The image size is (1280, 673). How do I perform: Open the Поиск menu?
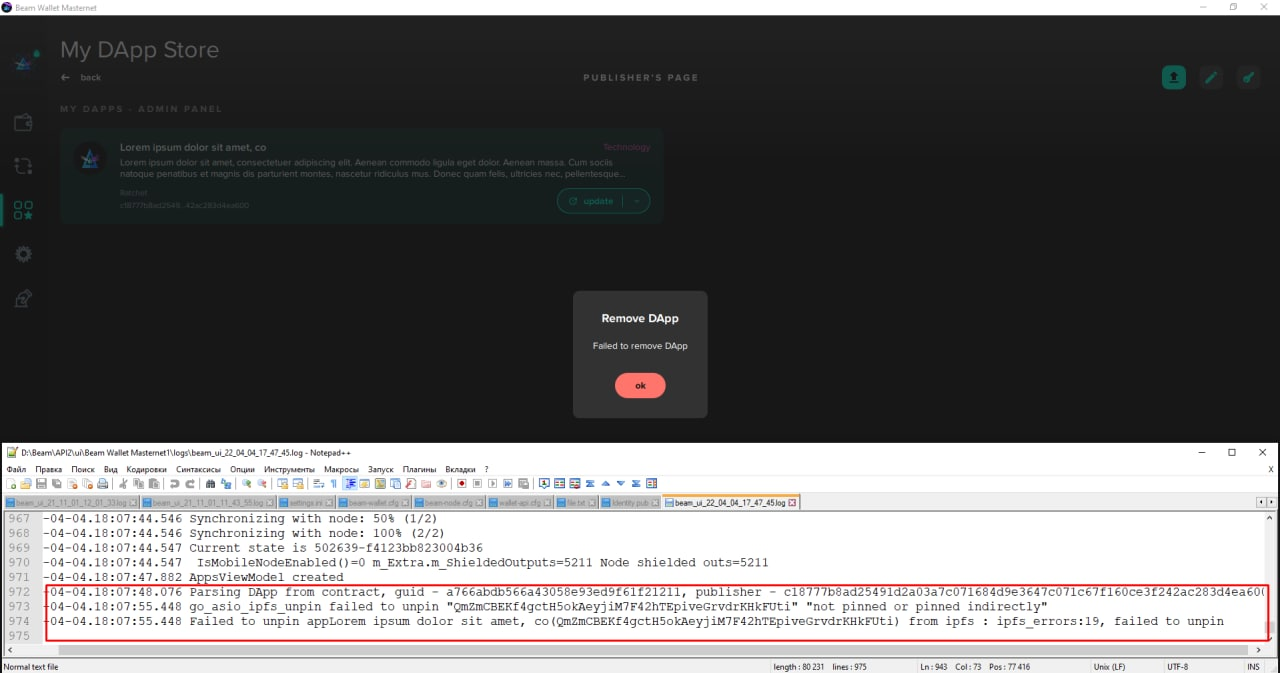coord(83,469)
